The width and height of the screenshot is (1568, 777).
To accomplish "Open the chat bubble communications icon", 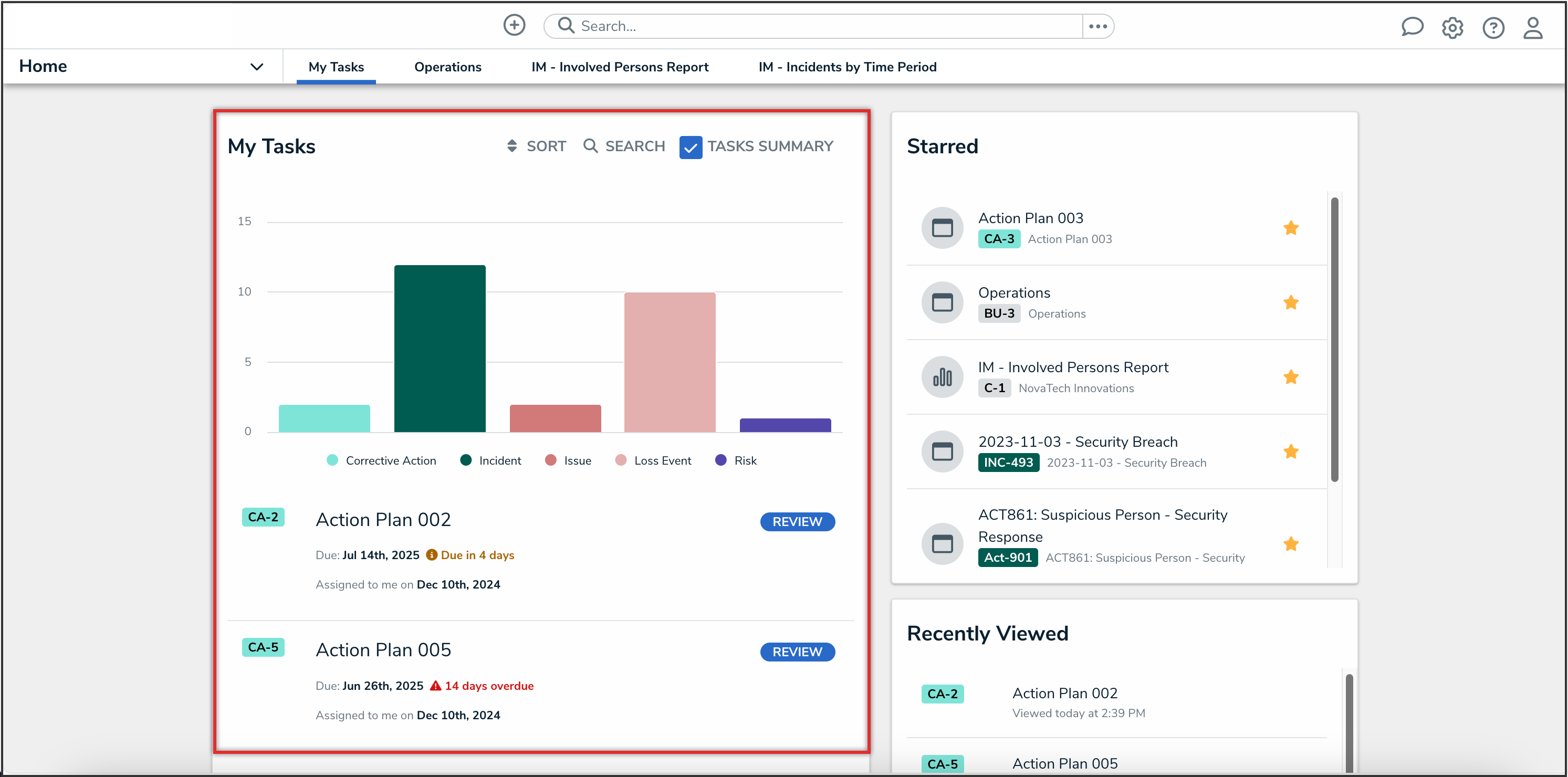I will tap(1412, 27).
